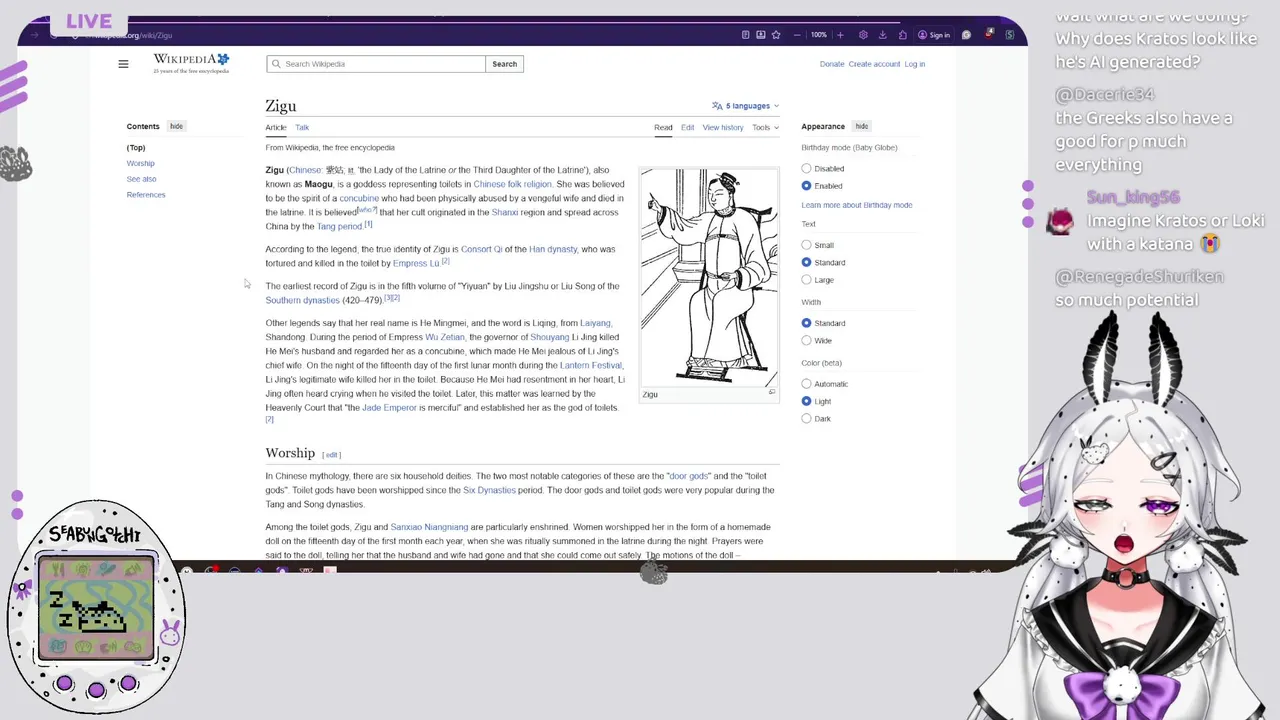Switch to the Talk tab
This screenshot has height=720, width=1280.
click(x=302, y=127)
